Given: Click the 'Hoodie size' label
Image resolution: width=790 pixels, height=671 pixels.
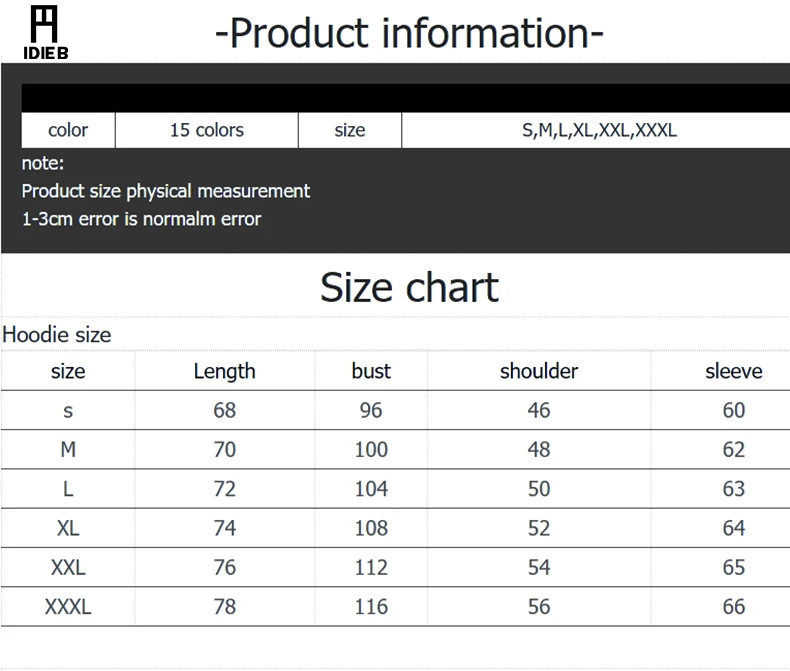Looking at the screenshot, I should pos(57,334).
